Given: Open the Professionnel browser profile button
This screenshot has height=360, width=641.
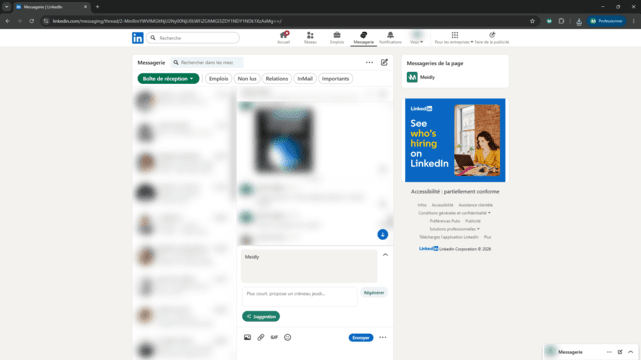Looking at the screenshot, I should [x=606, y=21].
